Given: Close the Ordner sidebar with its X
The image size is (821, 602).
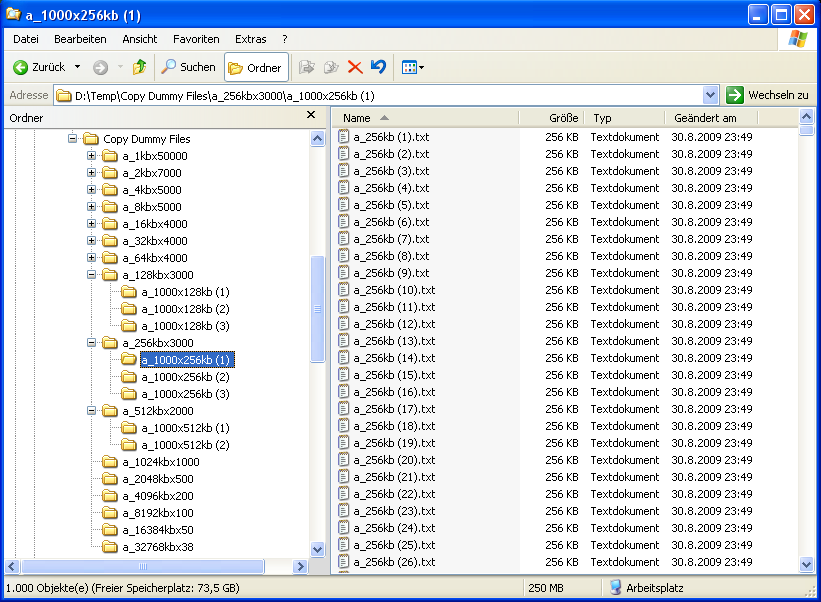Looking at the screenshot, I should (x=310, y=112).
